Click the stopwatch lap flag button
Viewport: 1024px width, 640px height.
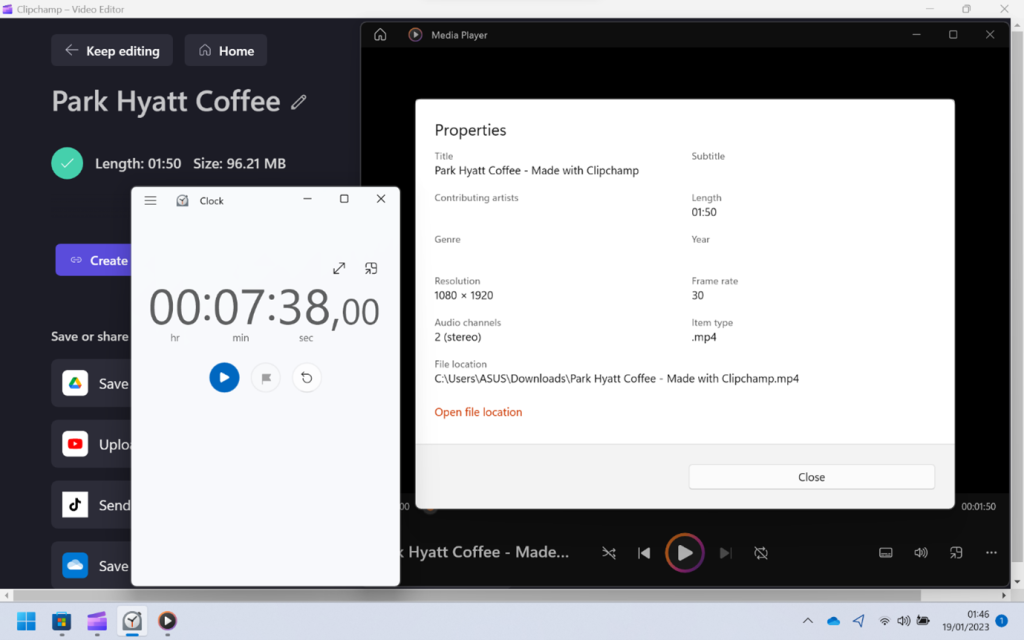point(266,377)
